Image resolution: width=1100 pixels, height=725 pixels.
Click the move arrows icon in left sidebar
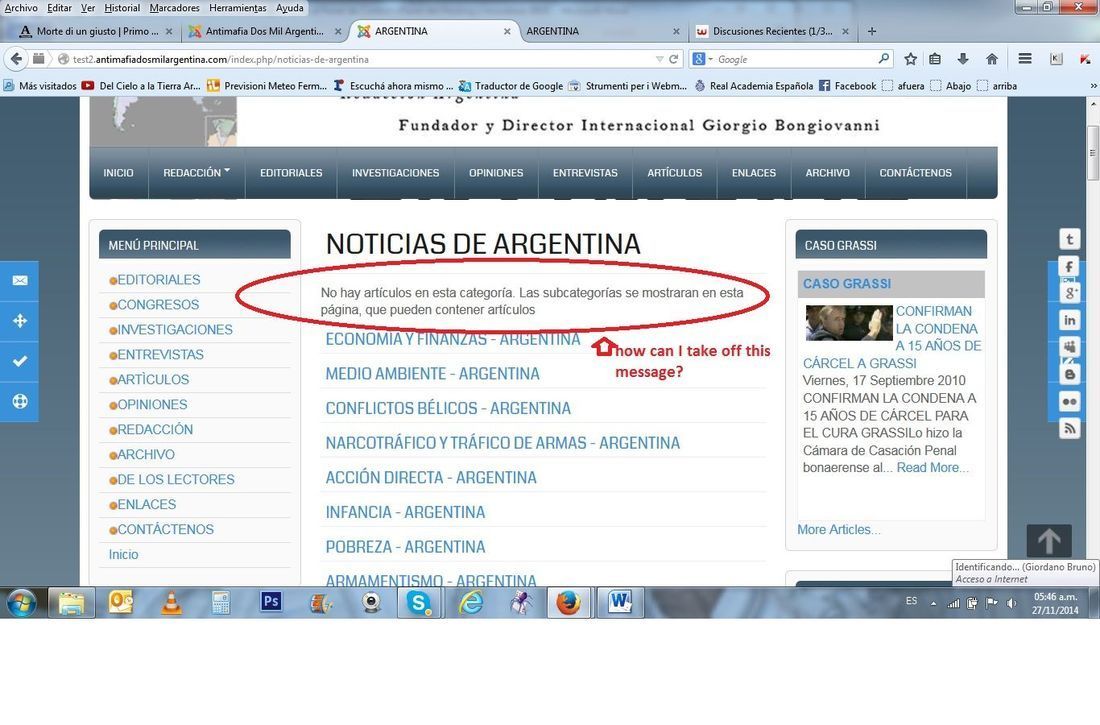click(x=20, y=321)
